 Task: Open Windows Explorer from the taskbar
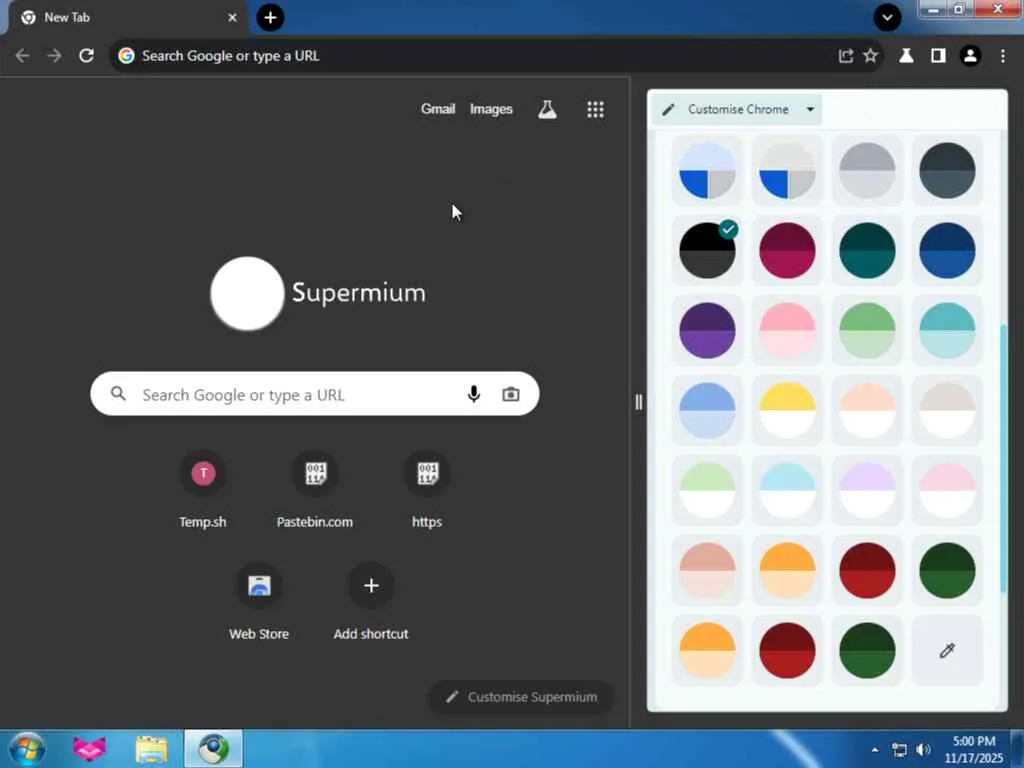pos(152,749)
